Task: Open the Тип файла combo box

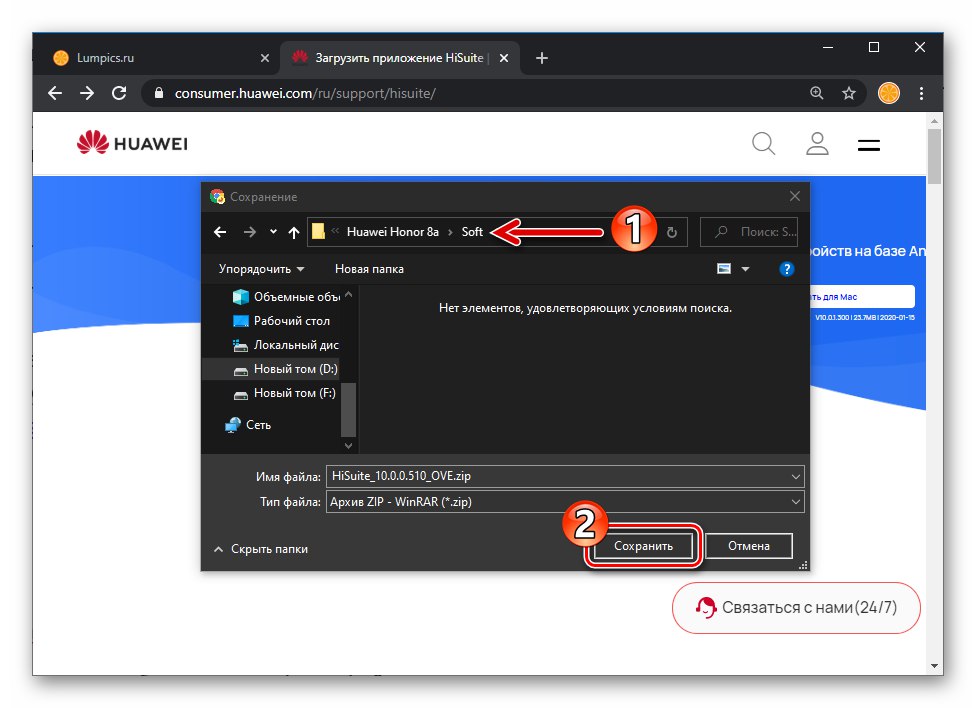Action: (565, 502)
